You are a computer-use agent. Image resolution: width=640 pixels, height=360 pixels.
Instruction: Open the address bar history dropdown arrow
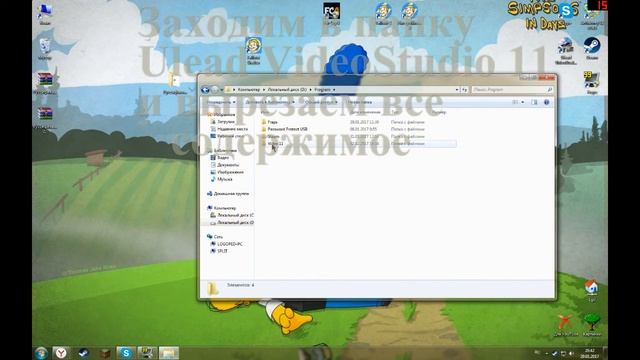(457, 89)
